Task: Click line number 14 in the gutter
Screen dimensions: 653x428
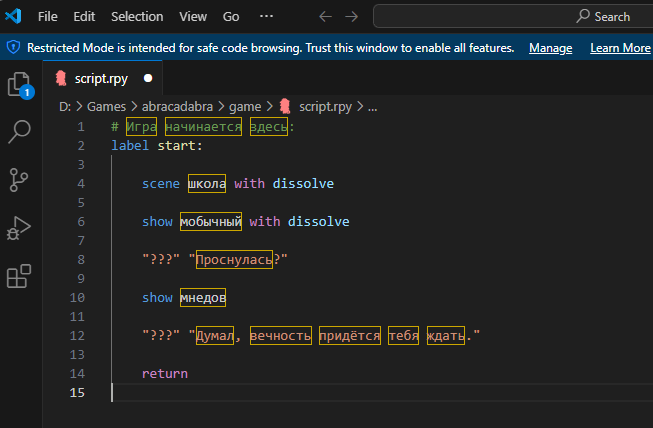Action: [77, 373]
